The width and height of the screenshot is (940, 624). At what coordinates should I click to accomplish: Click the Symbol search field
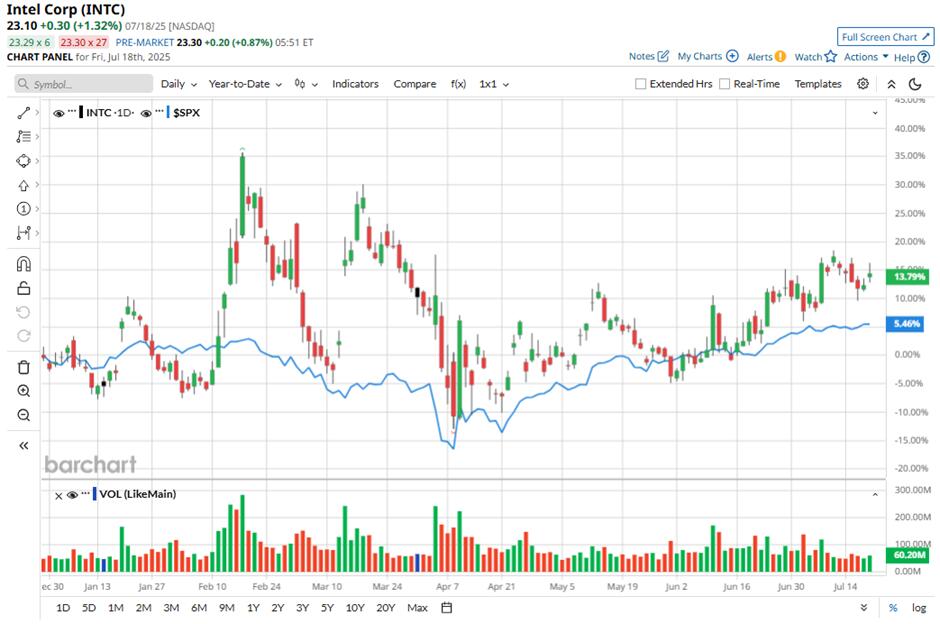83,84
